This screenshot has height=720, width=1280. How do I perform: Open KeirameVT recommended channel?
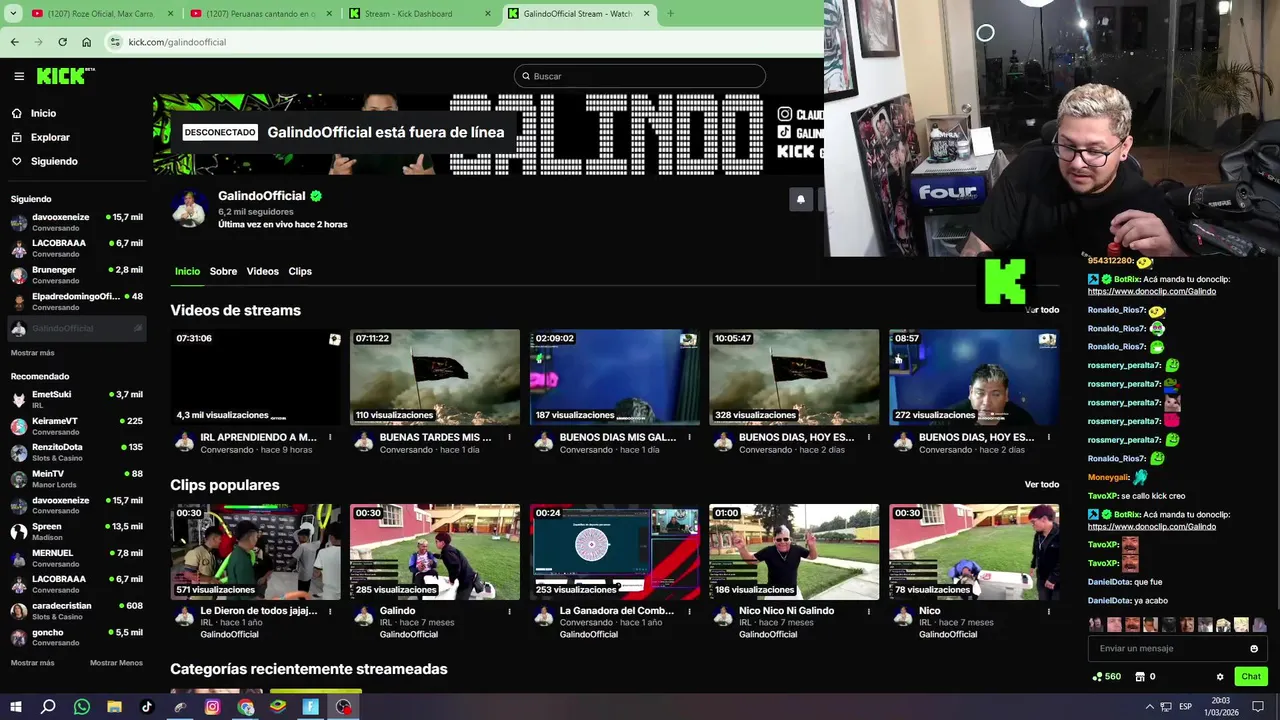77,426
